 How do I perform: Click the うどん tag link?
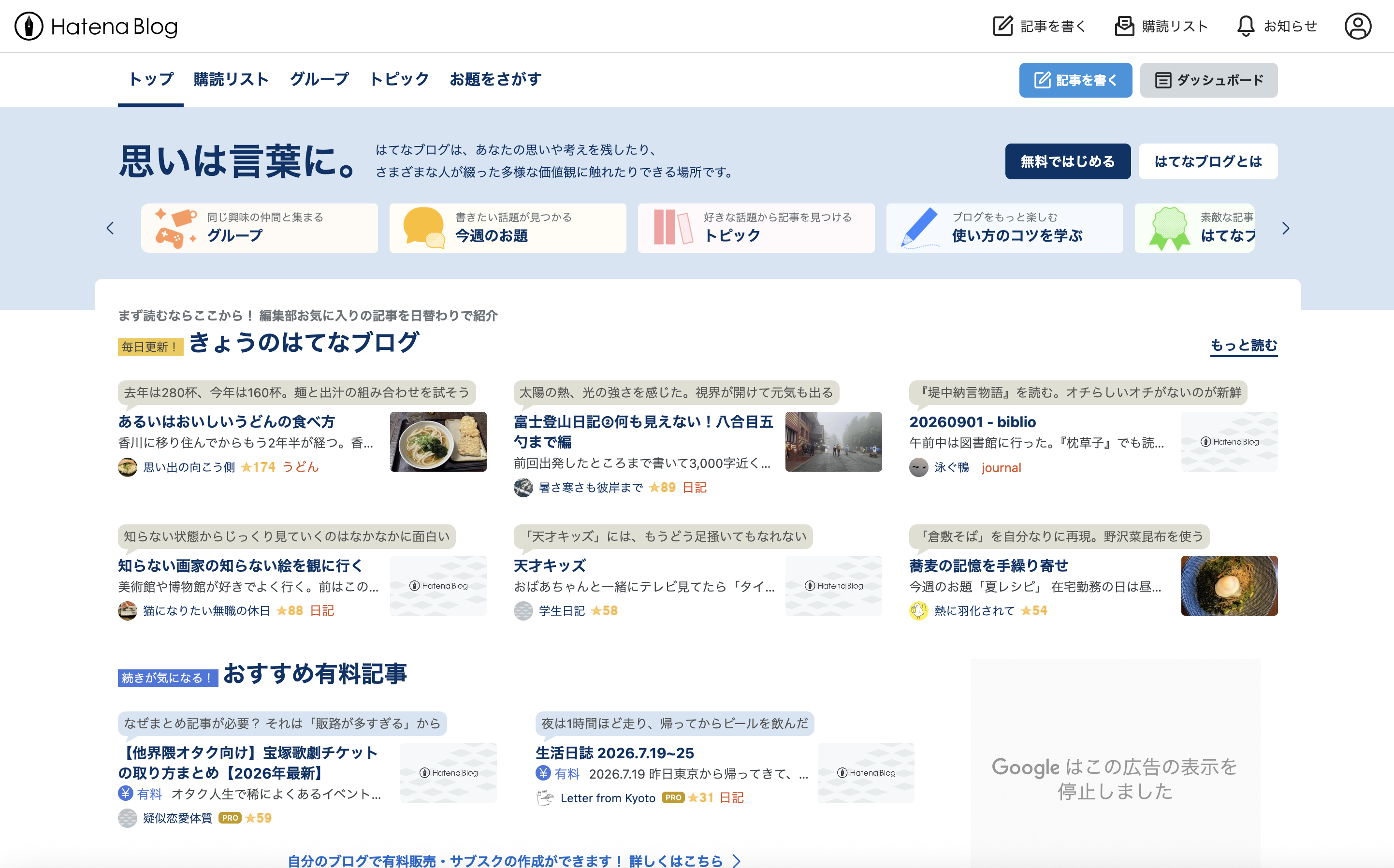tap(301, 467)
